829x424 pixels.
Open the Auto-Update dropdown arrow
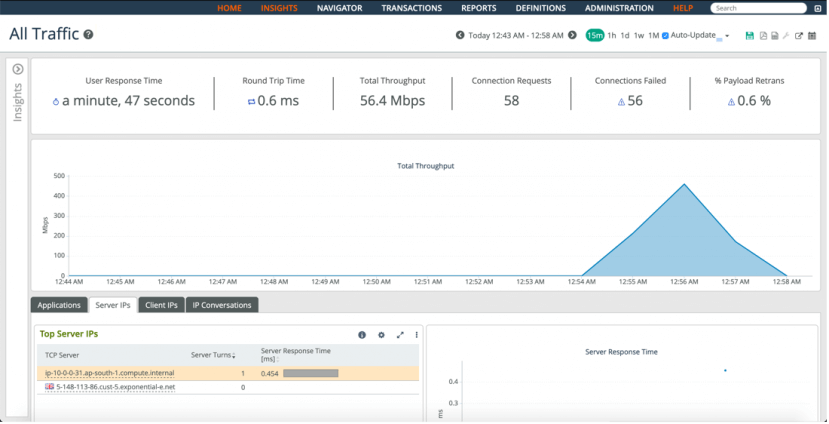coord(727,37)
